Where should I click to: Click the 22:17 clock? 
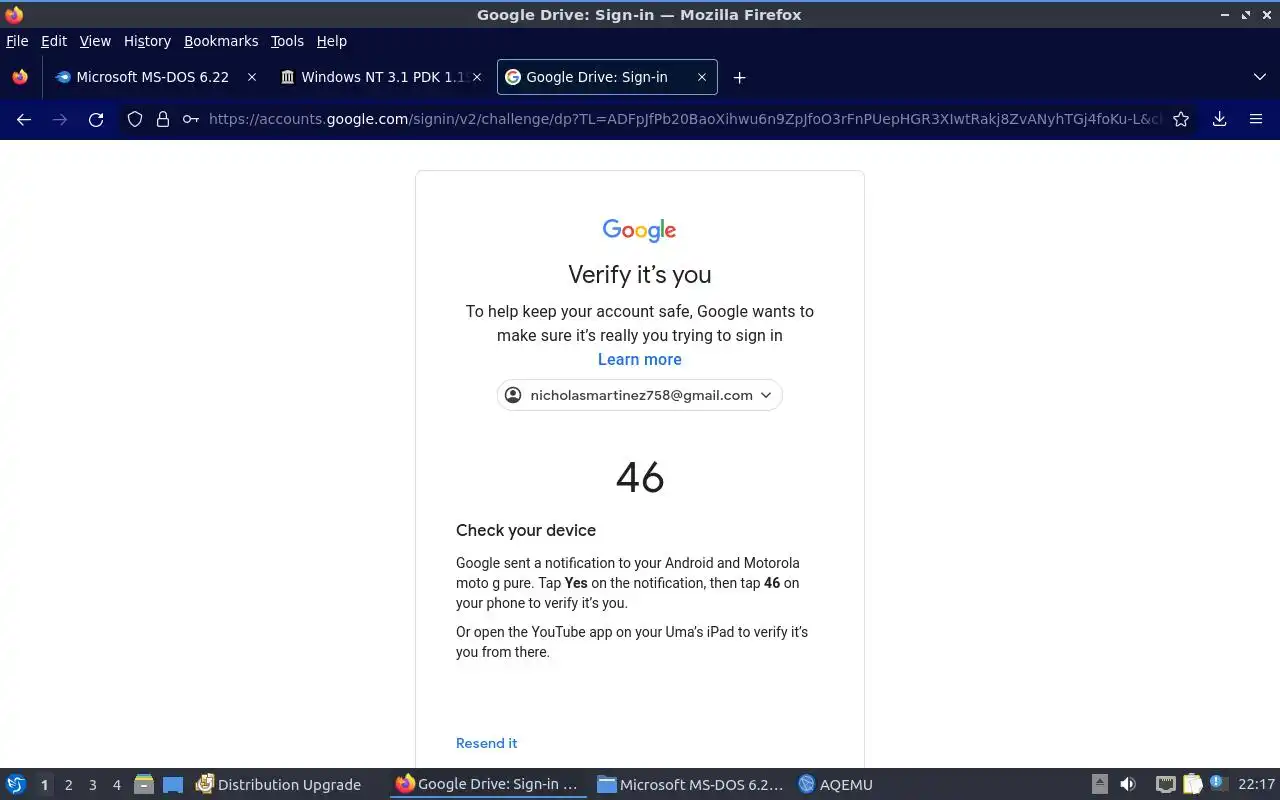[x=1256, y=785]
